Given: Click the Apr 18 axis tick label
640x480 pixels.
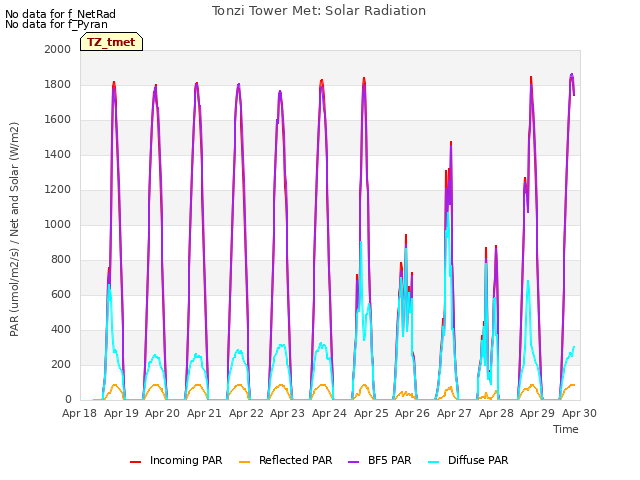Looking at the screenshot, I should click(79, 413).
